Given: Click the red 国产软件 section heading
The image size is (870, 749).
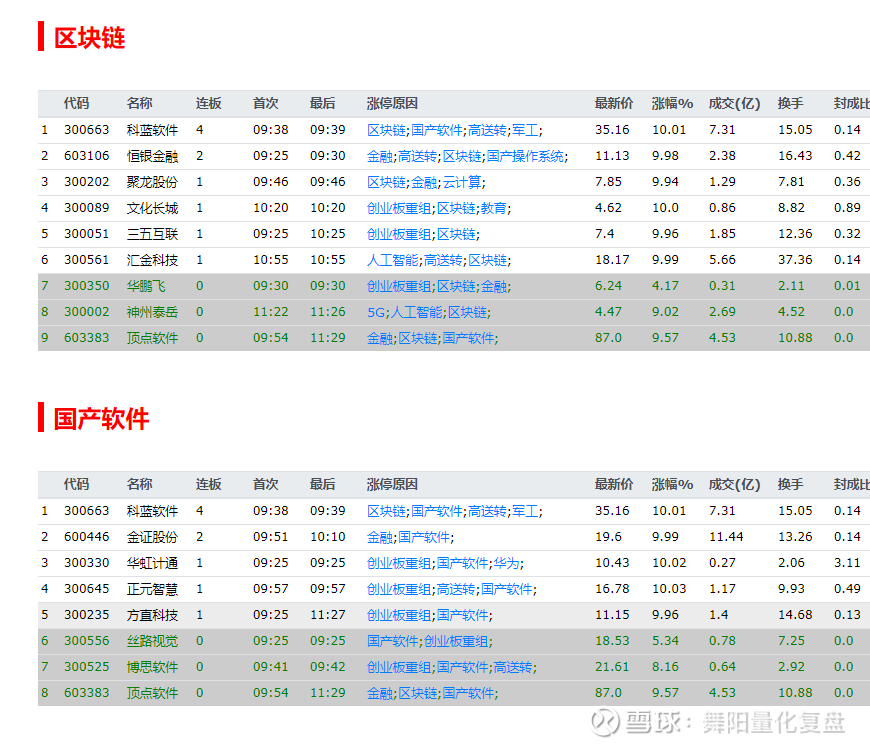Looking at the screenshot, I should coord(102,419).
